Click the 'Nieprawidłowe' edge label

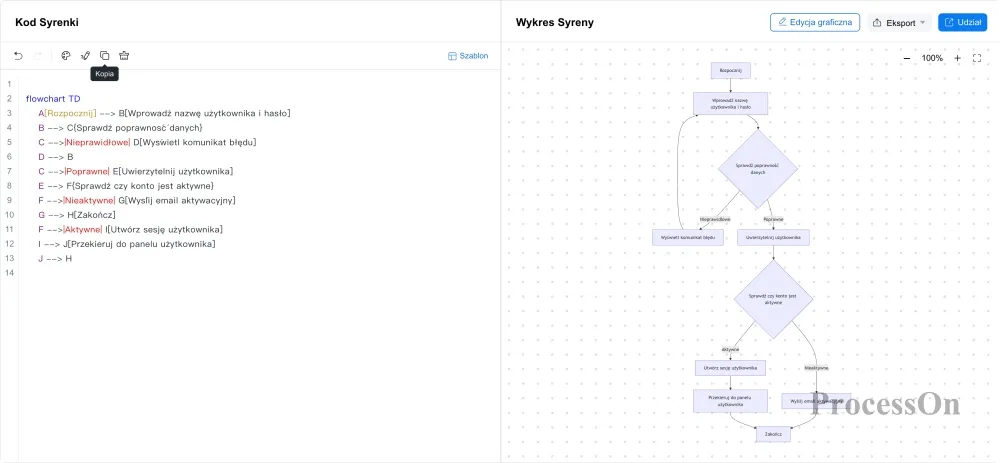click(x=714, y=219)
